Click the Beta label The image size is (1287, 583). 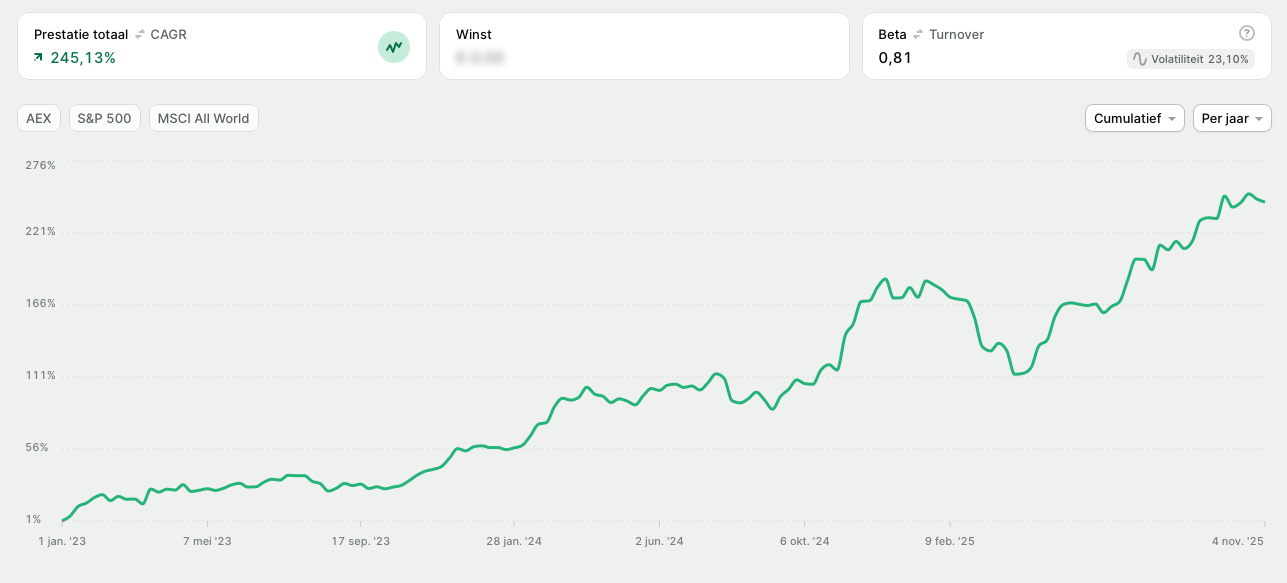click(x=892, y=34)
